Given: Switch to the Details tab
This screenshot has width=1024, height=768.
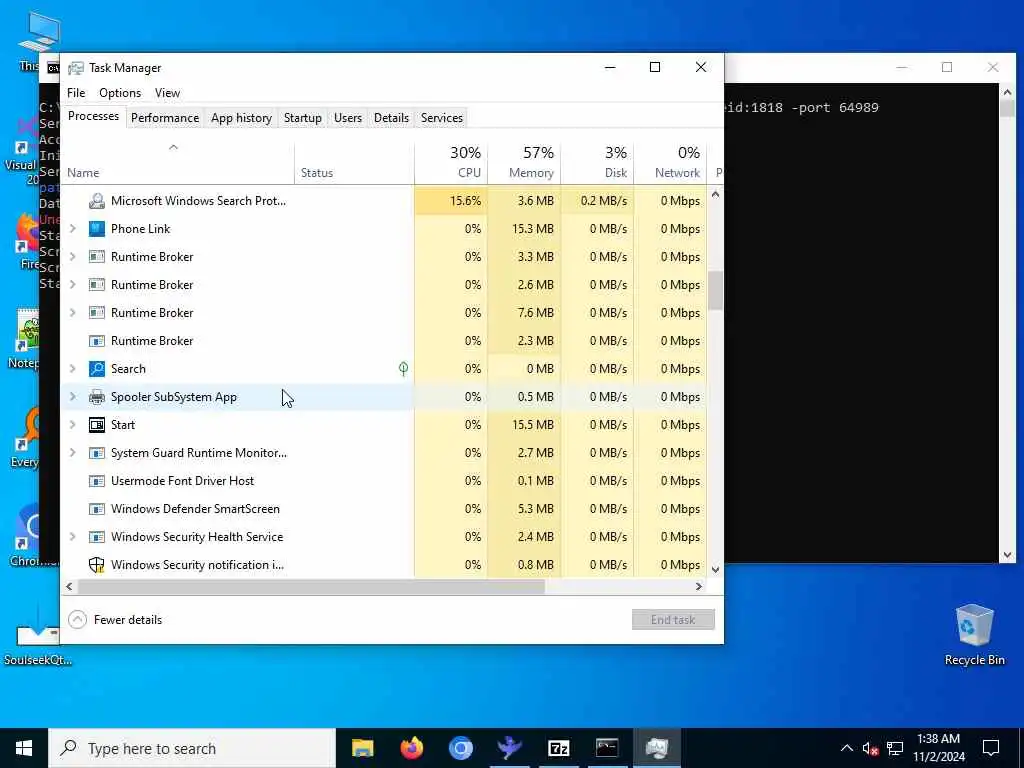Looking at the screenshot, I should coord(391,118).
